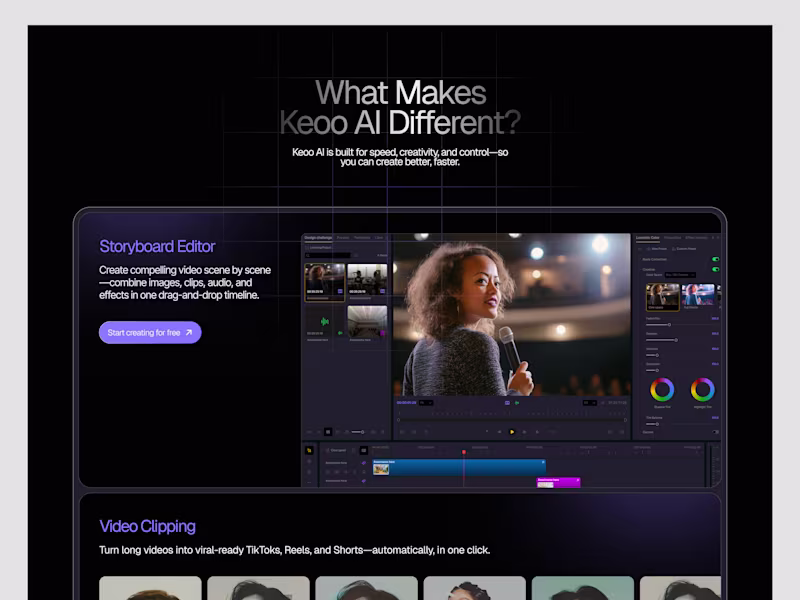Close the blue clip using its X

543,462
